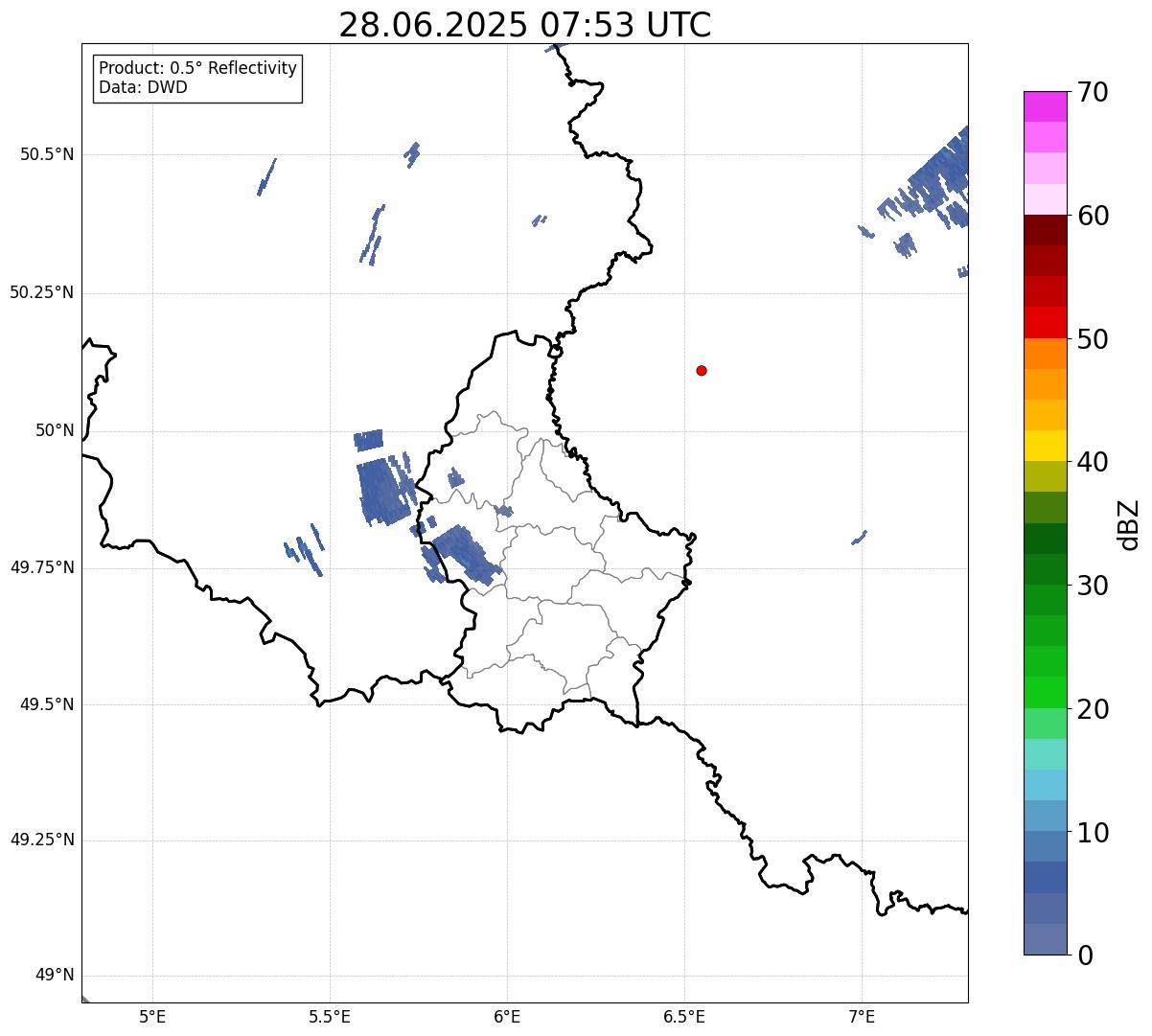
Task: Click the light cyan colorbar swatch
Action: click(x=1045, y=753)
